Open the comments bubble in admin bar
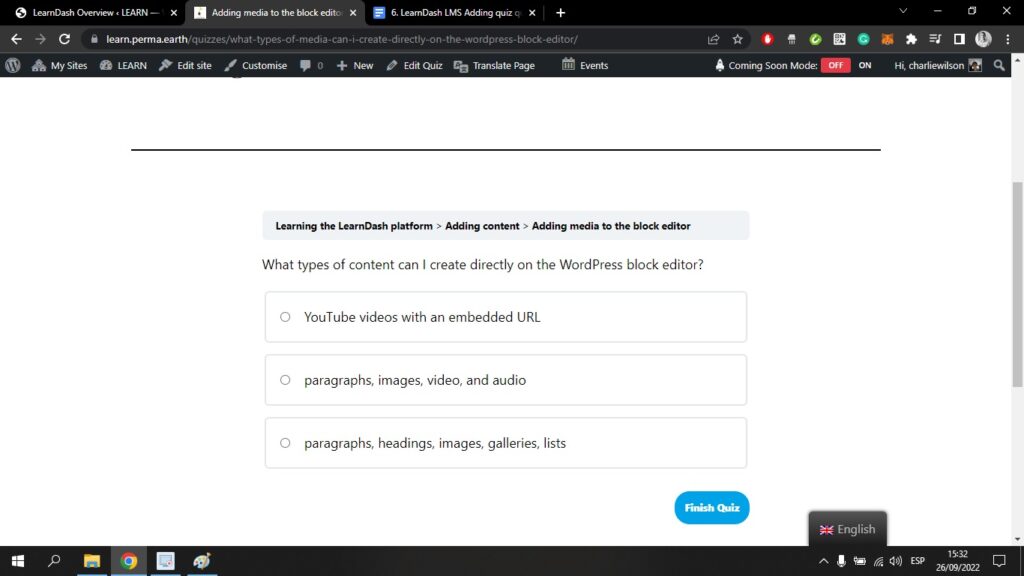1024x576 pixels. (311, 65)
